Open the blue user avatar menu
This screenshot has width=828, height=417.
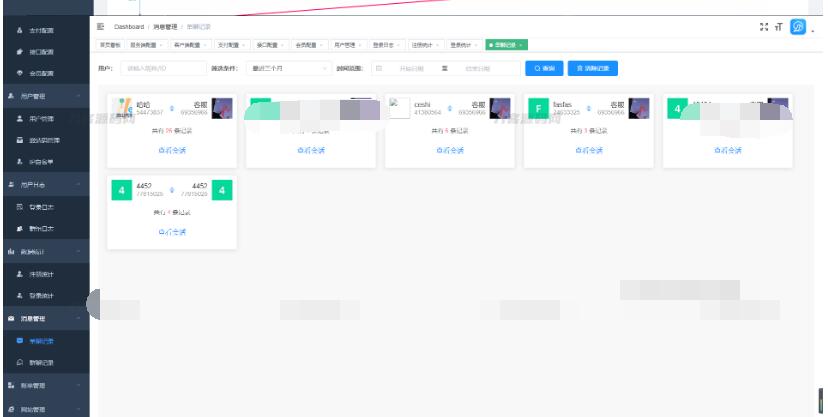798,27
